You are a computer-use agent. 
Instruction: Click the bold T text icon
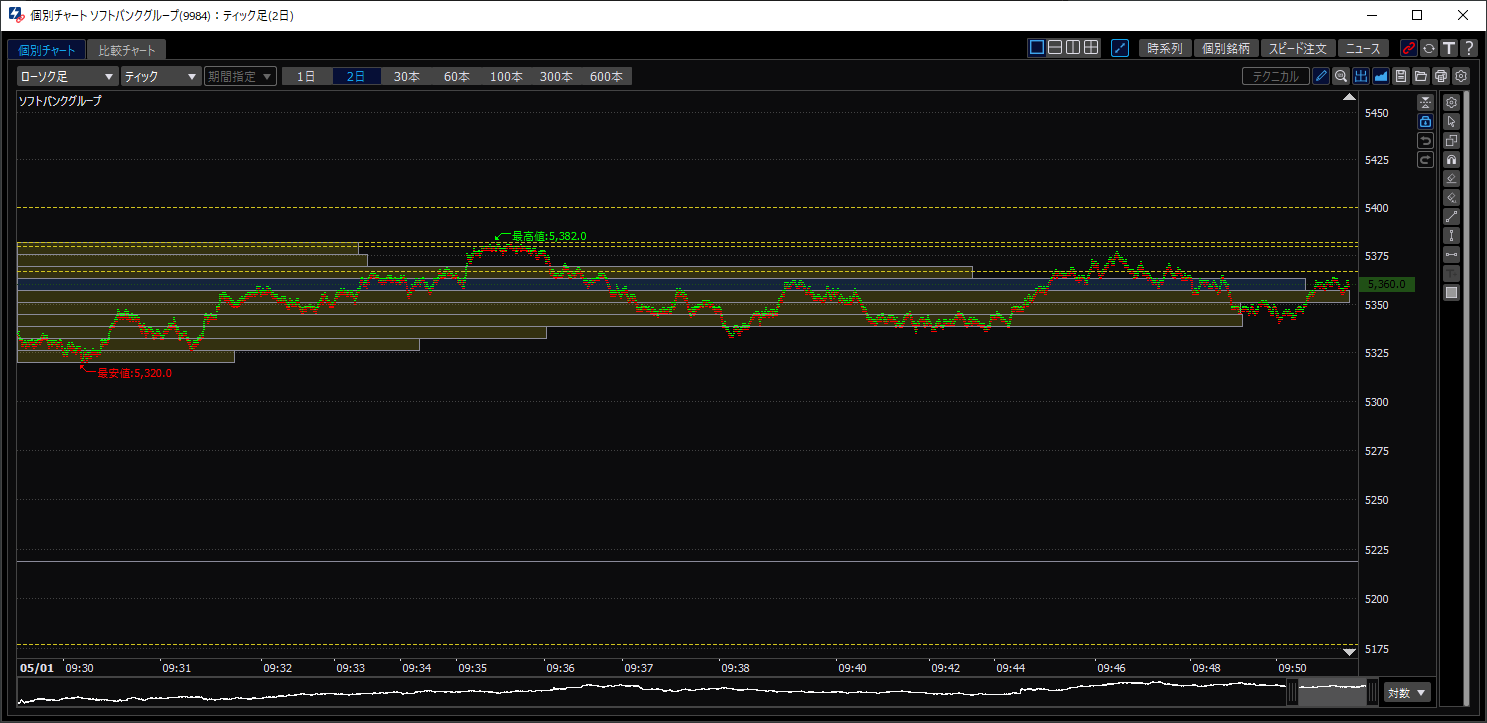click(x=1449, y=48)
